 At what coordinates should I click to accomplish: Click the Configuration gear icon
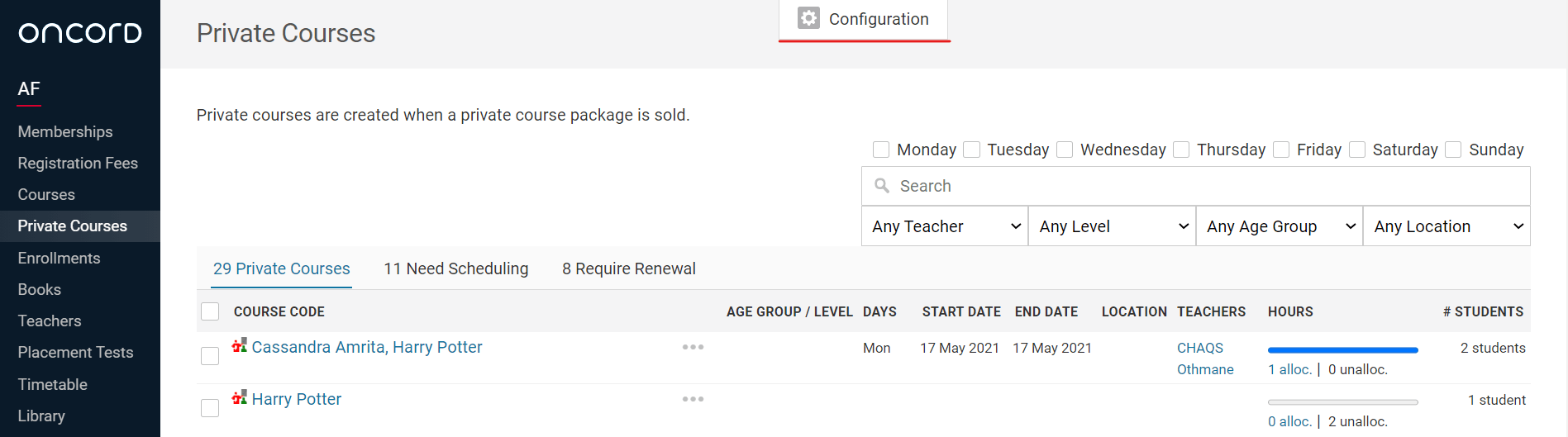pos(808,18)
